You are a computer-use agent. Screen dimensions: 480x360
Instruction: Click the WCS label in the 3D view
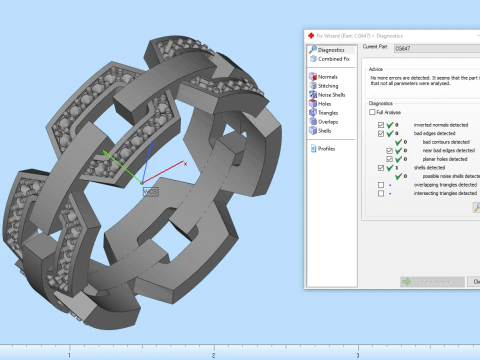150,192
